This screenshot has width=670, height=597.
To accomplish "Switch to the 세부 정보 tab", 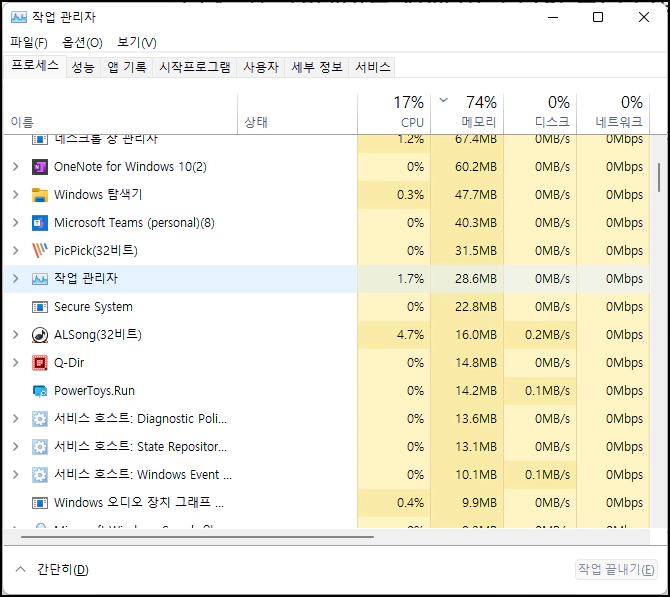I will [317, 67].
